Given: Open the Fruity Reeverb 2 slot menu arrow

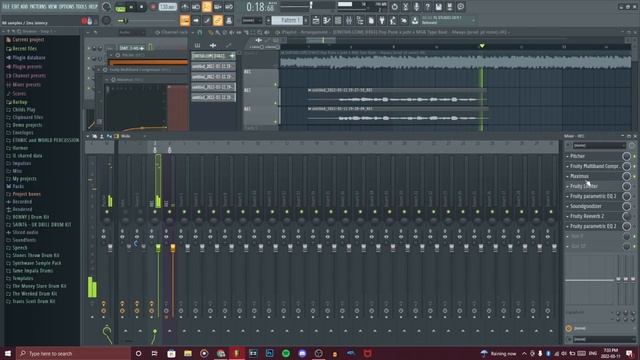Looking at the screenshot, I should [567, 216].
